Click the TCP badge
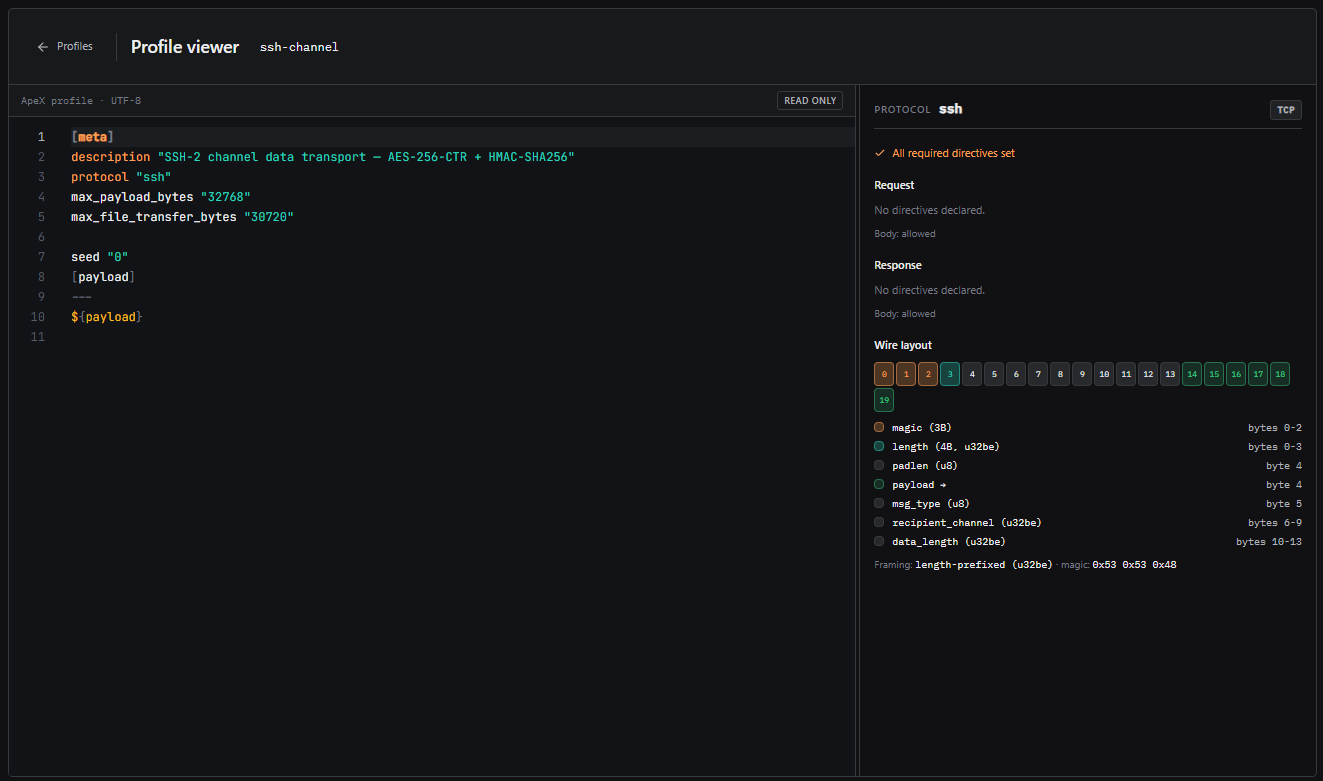This screenshot has height=781, width=1323. pyautogui.click(x=1286, y=109)
